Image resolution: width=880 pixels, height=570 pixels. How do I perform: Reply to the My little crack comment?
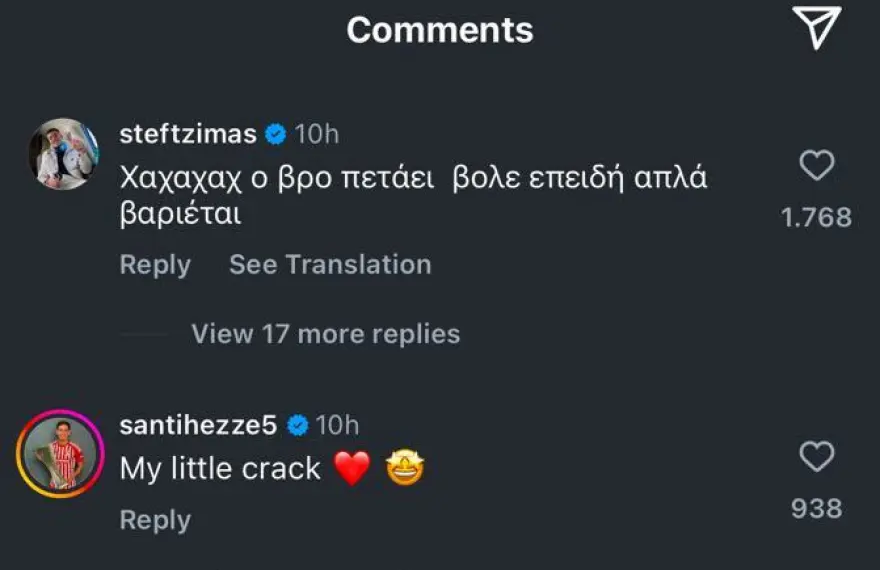click(x=155, y=520)
